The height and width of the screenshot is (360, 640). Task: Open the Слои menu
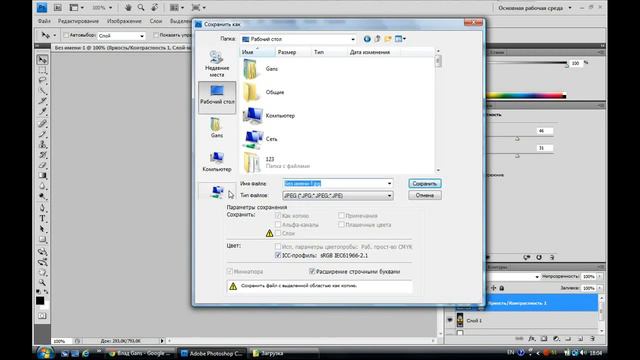click(156, 21)
